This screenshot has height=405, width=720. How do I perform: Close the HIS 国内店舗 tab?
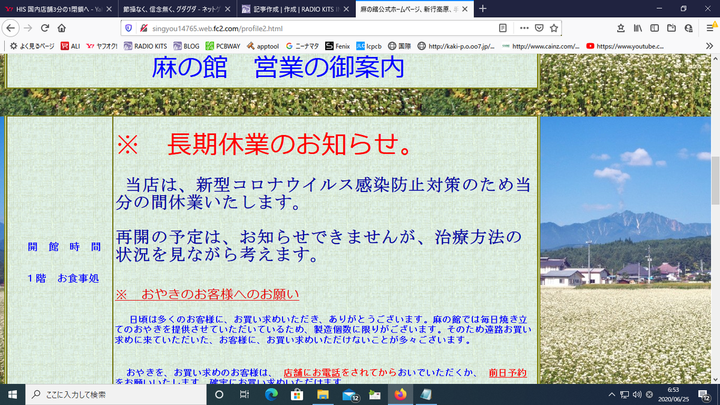click(x=109, y=9)
